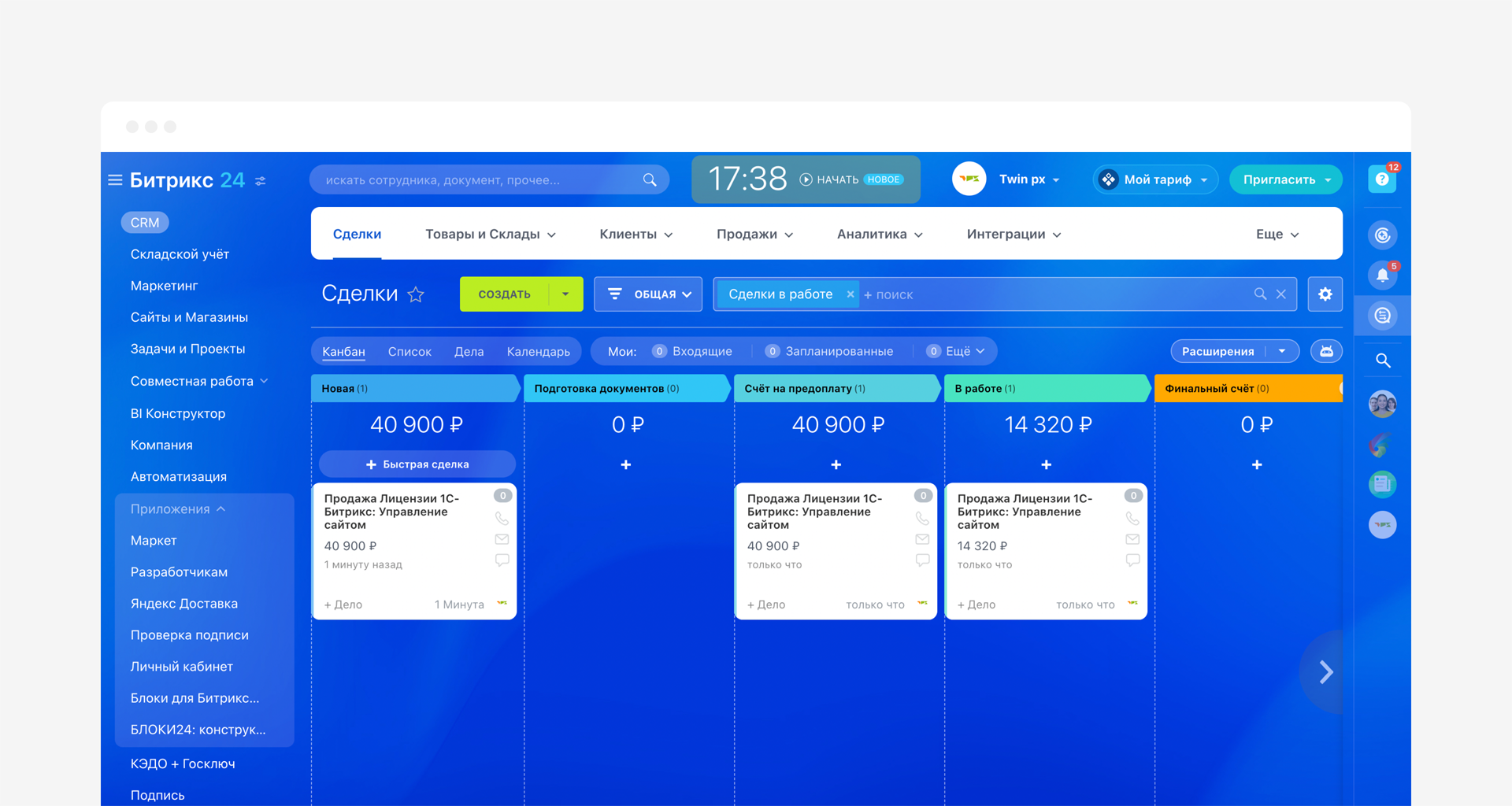Expand the Интеграции menu
The width and height of the screenshot is (1512, 806).
pyautogui.click(x=1014, y=235)
